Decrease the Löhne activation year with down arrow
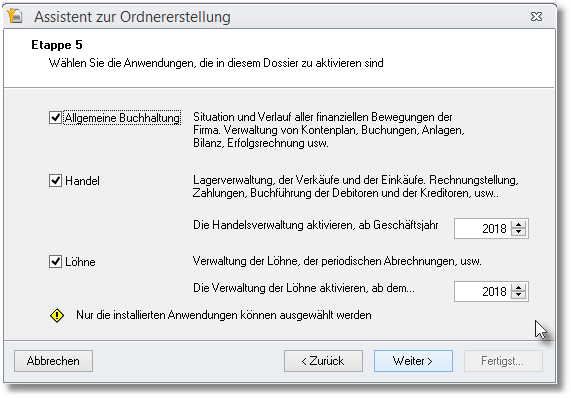The height and width of the screenshot is (398, 571). [519, 295]
